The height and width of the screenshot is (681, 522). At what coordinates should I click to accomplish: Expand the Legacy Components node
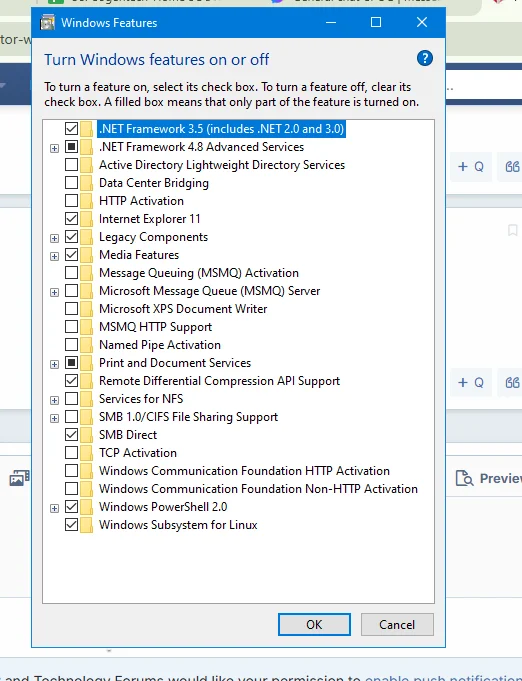(x=54, y=238)
